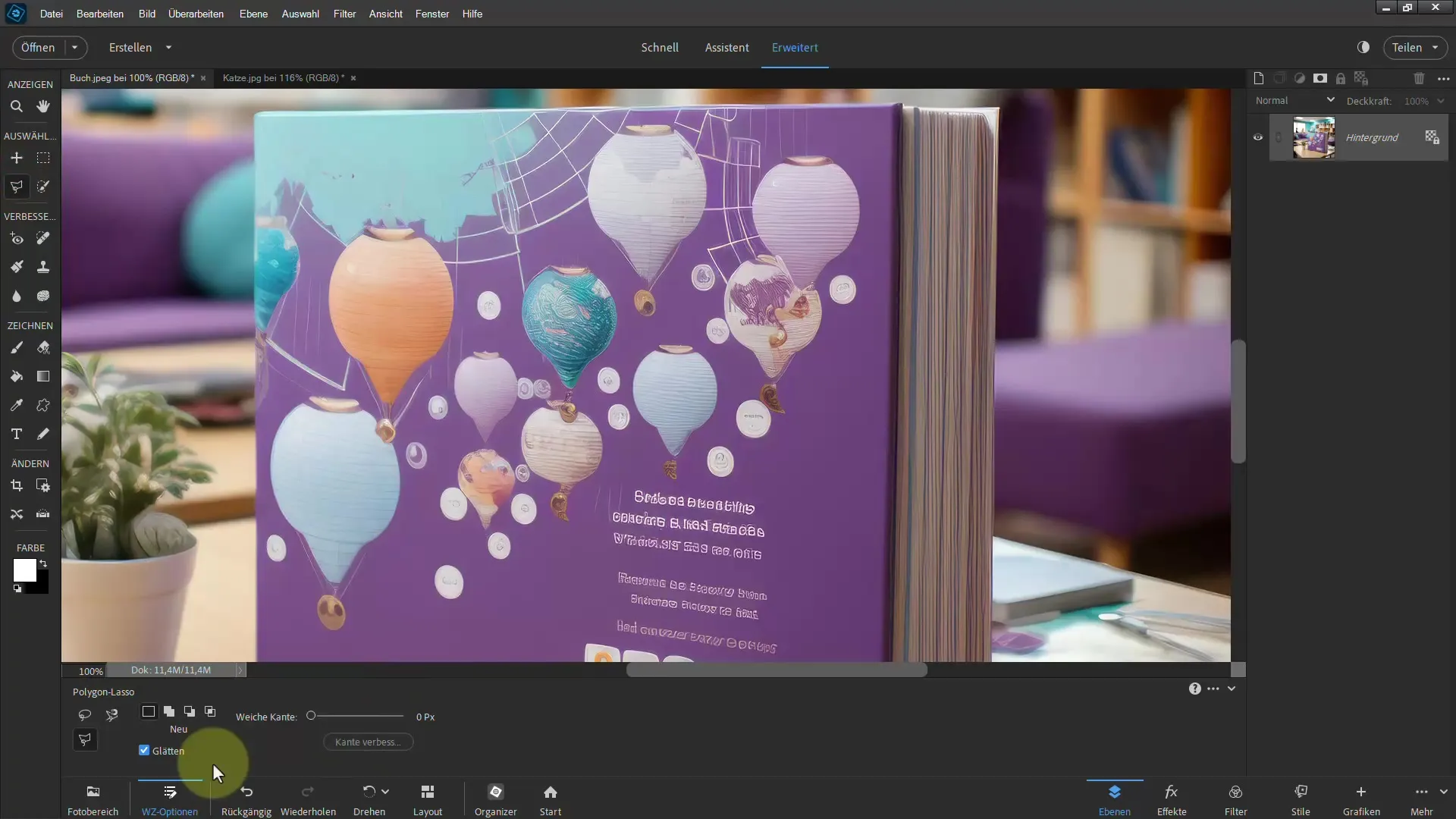1456x819 pixels.
Task: Switch to regular Lasso tool option
Action: [84, 714]
